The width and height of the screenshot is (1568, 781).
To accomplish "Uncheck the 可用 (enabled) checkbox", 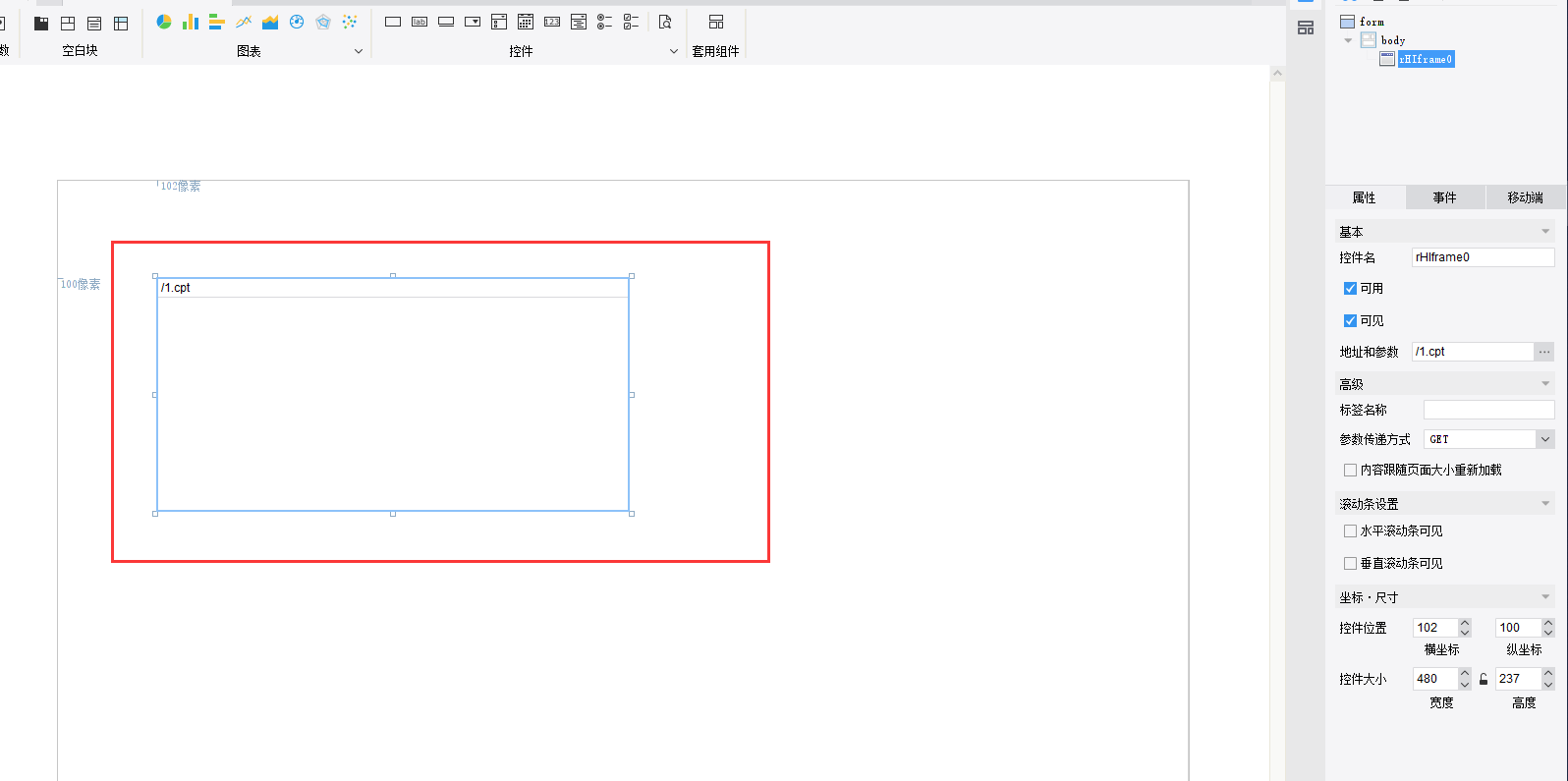I will tap(1350, 288).
